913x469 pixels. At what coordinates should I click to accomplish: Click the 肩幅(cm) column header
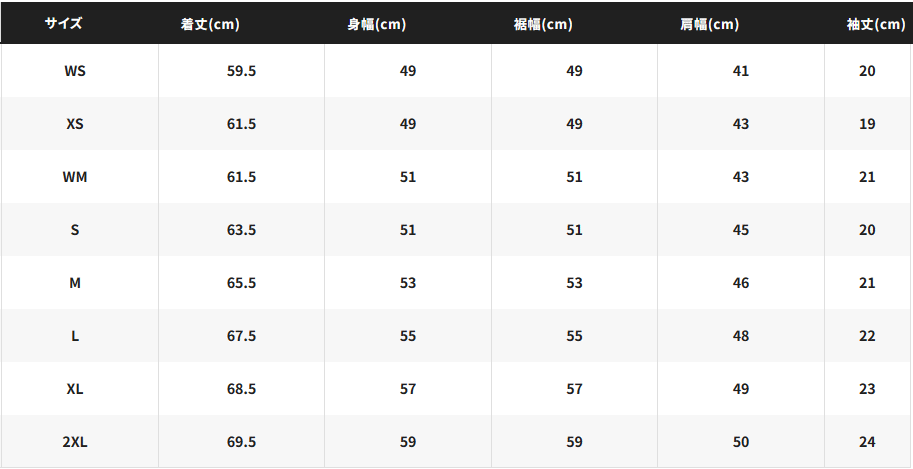[x=710, y=24]
